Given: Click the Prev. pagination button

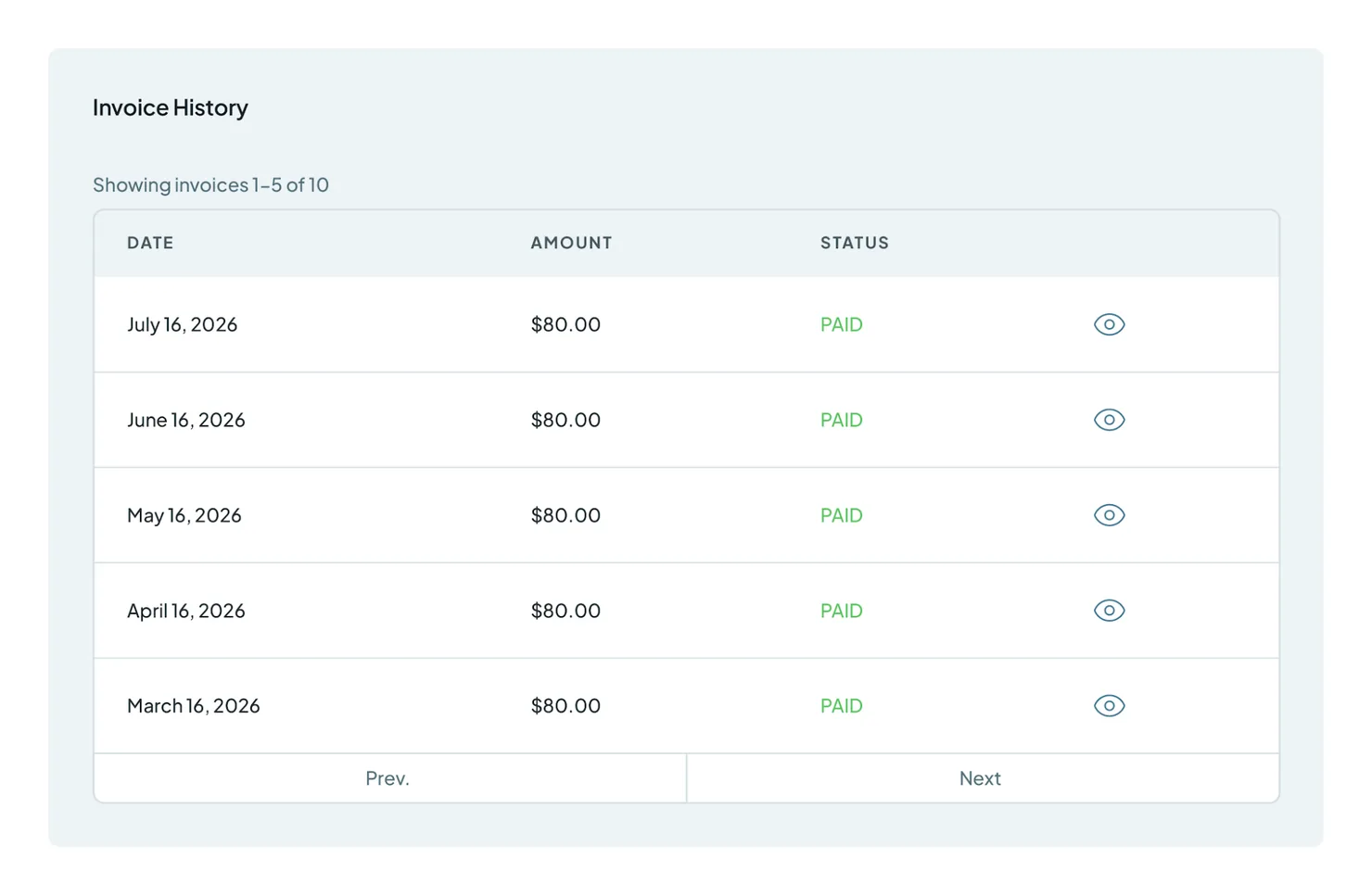Looking at the screenshot, I should coord(389,778).
